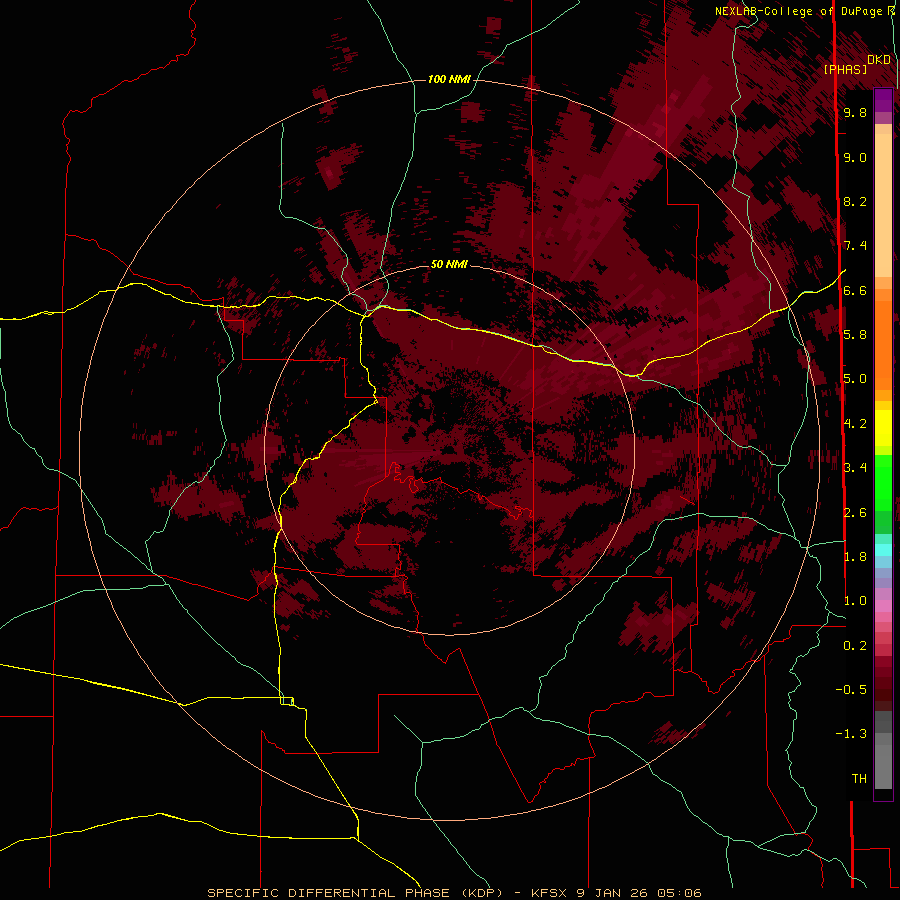Select the 4.2 value on color scale

point(855,424)
